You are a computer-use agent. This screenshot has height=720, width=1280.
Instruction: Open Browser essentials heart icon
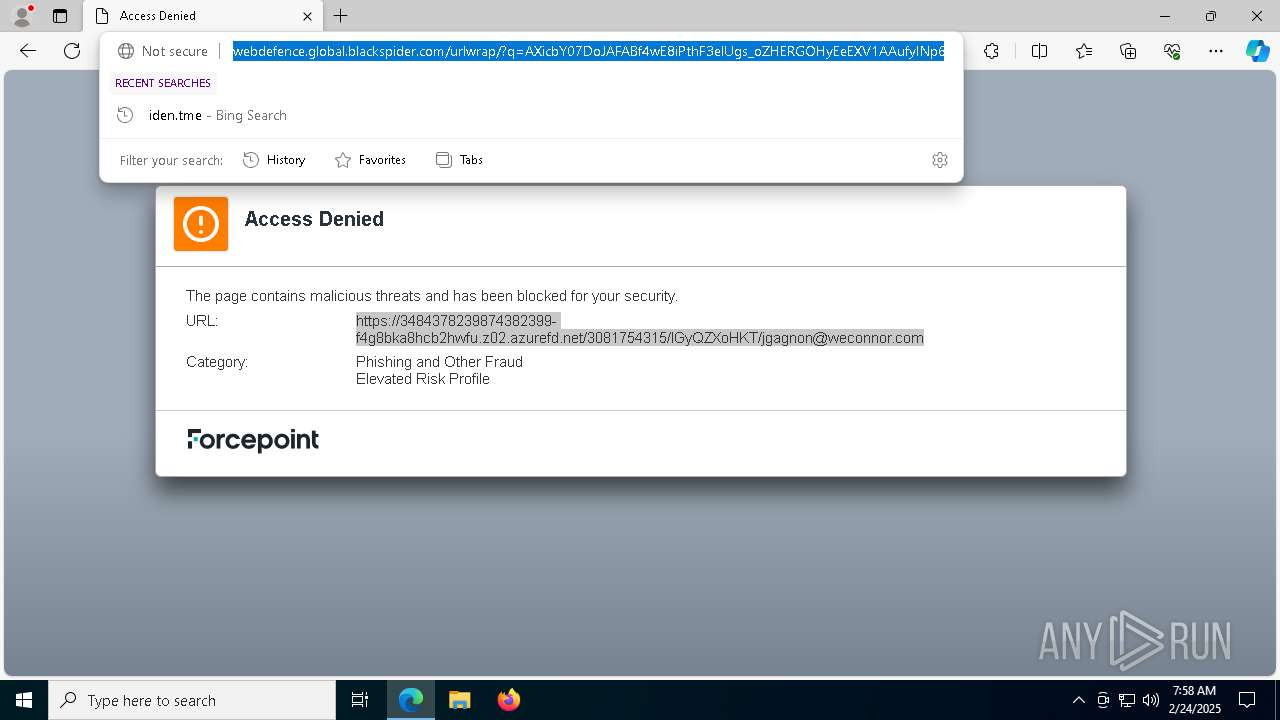(x=1172, y=51)
